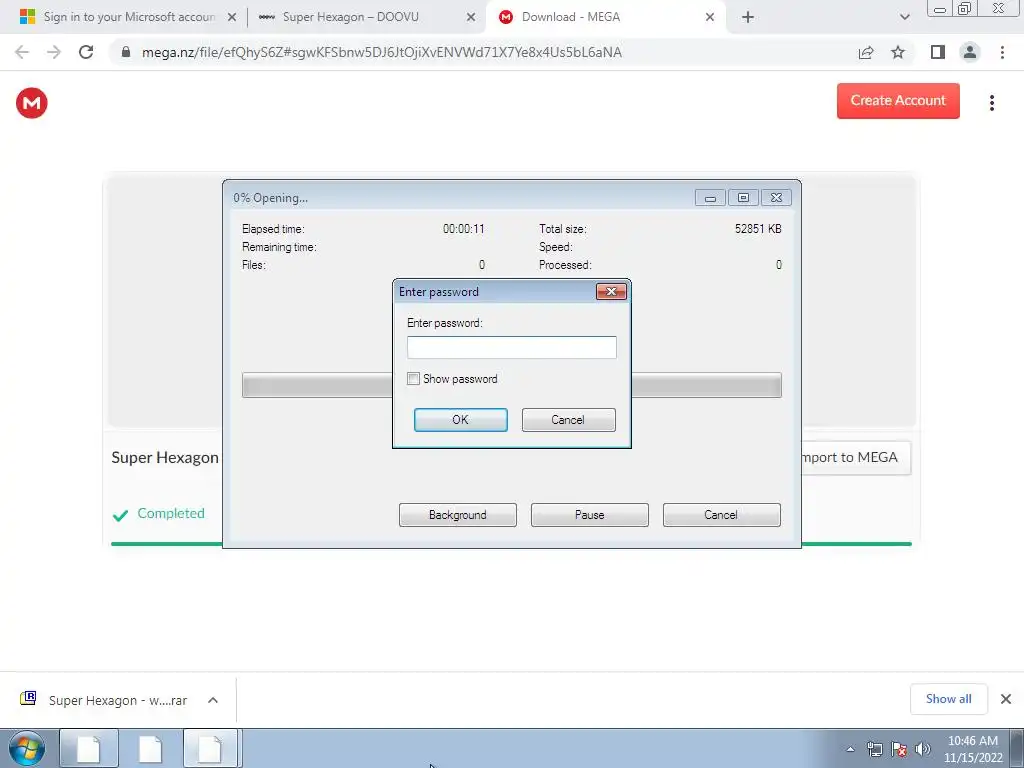Viewport: 1024px width, 768px height.
Task: Open the Super Hexagon rar download item
Action: tap(118, 700)
